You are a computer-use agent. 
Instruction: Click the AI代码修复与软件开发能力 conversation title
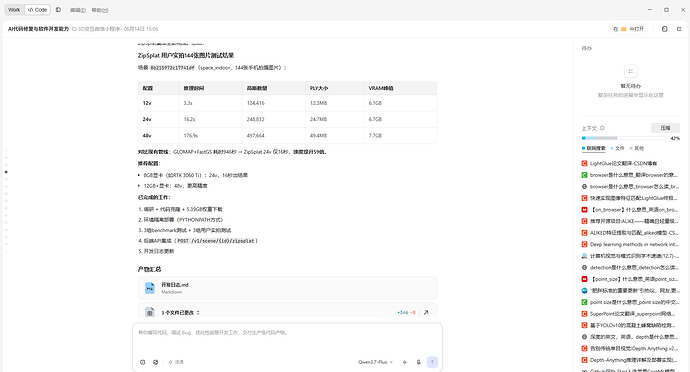point(38,29)
